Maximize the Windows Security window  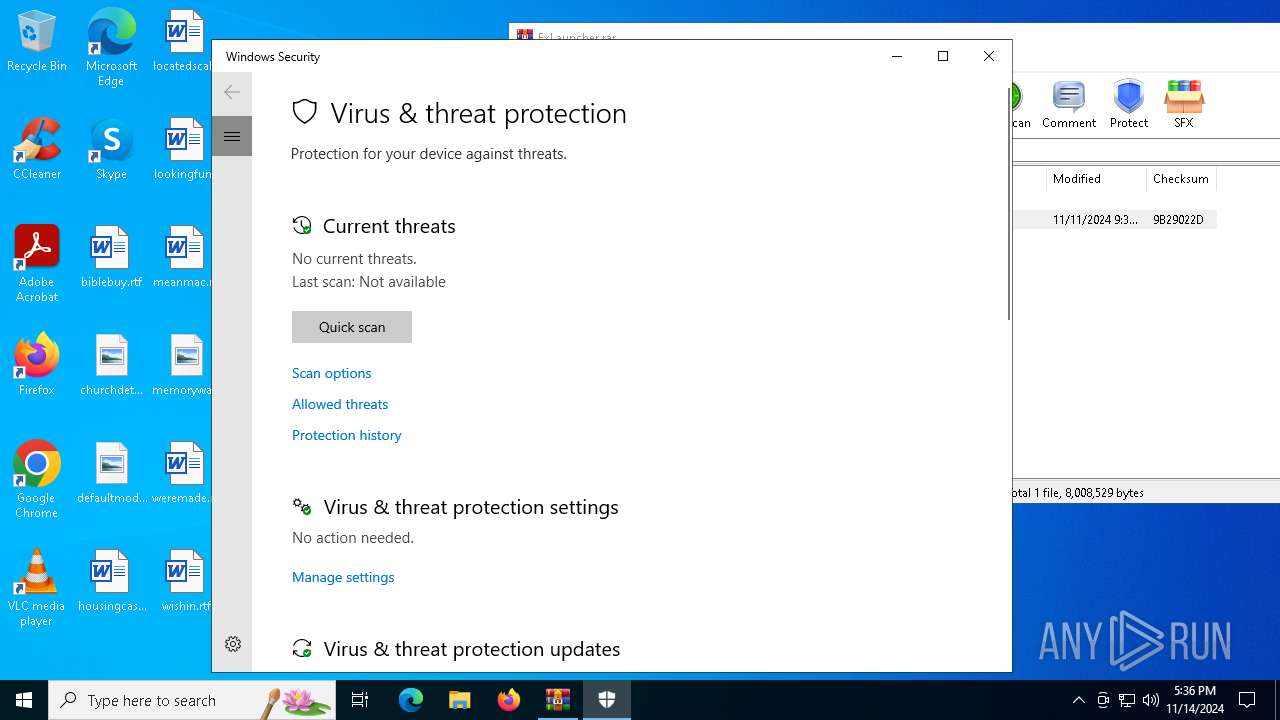943,56
